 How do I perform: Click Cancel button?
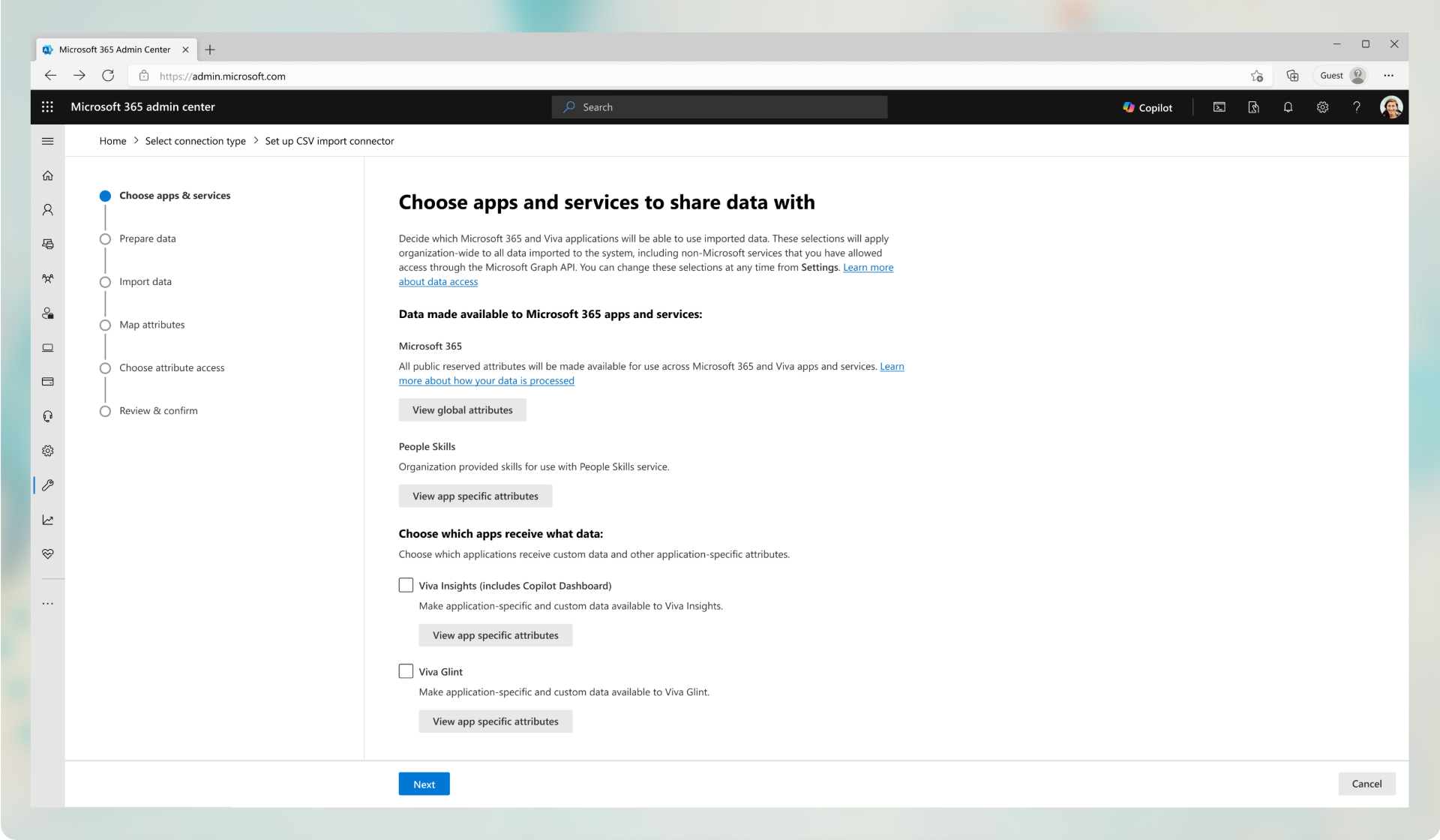pyautogui.click(x=1366, y=784)
